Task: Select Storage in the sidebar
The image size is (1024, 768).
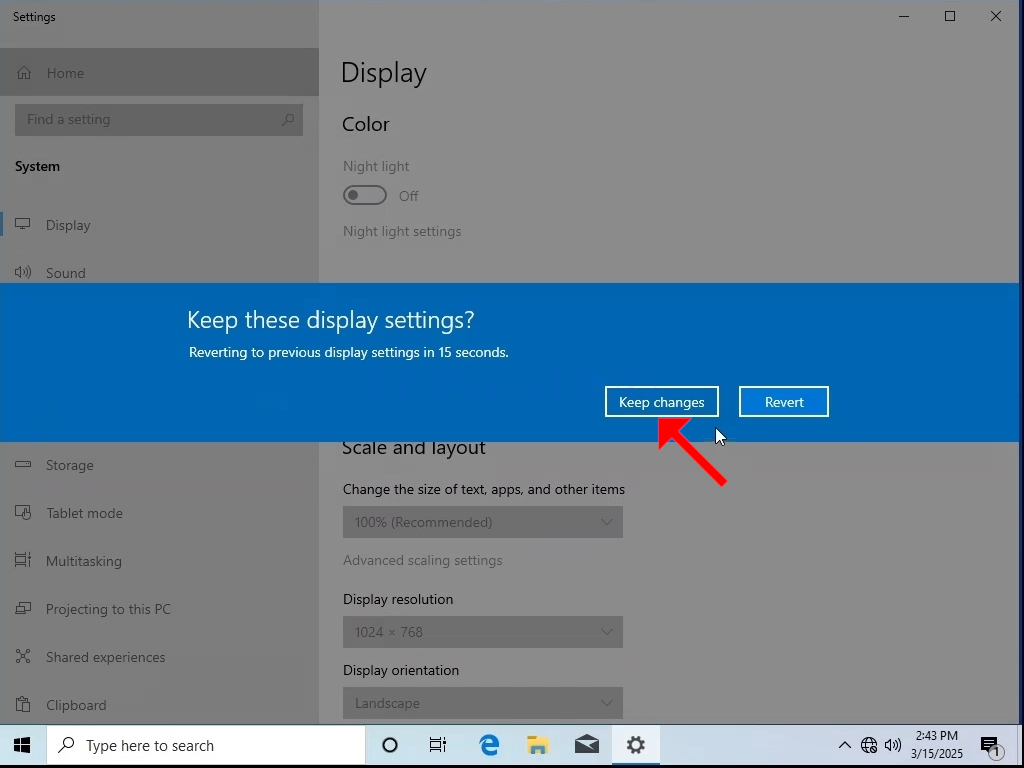Action: 159,465
